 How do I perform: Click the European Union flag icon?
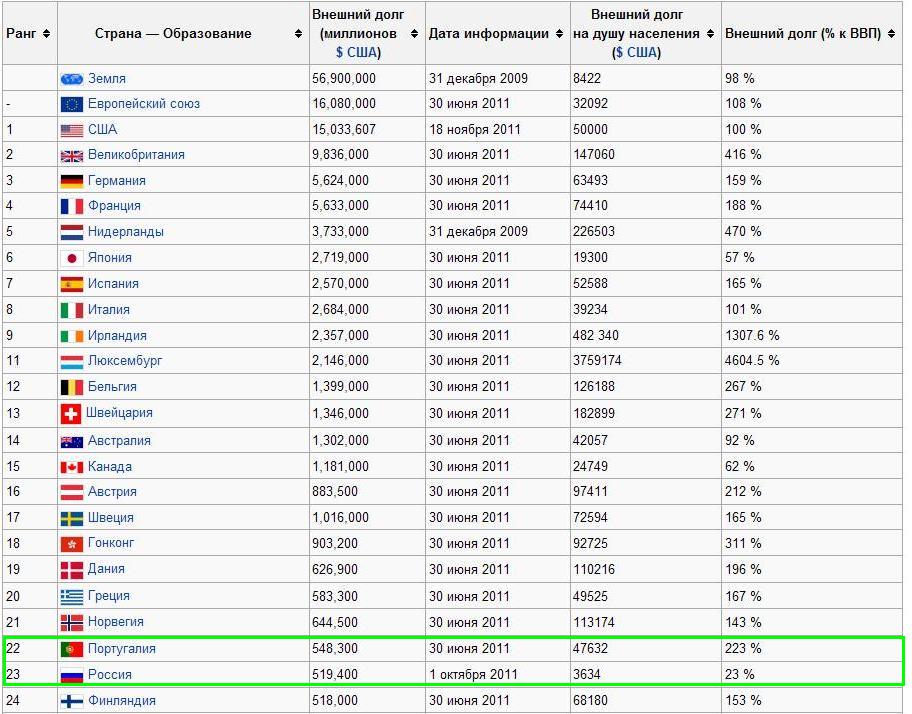[71, 104]
